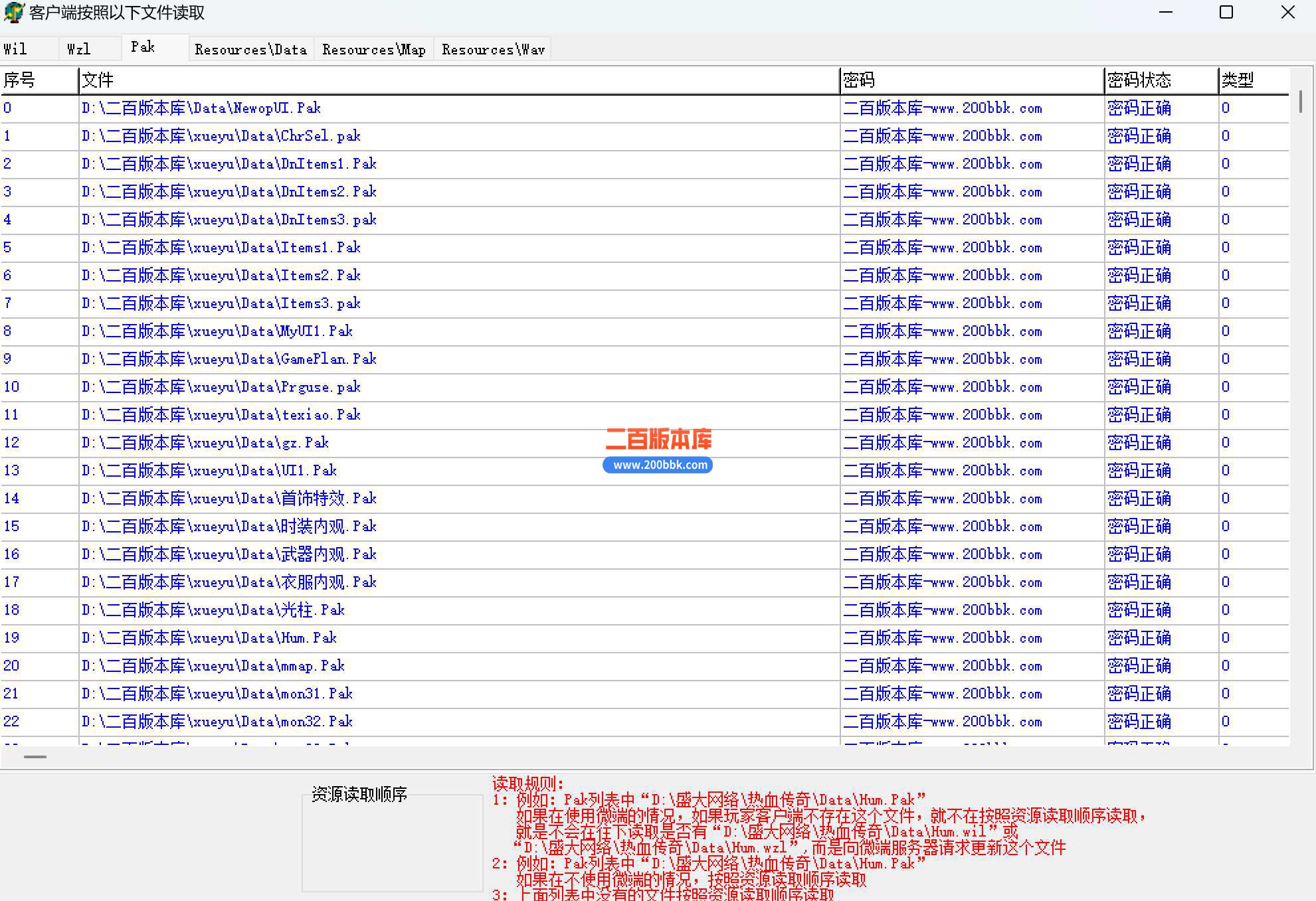1316x901 pixels.
Task: Click the vertical scrollbar thumb of file list
Action: coord(1300,102)
